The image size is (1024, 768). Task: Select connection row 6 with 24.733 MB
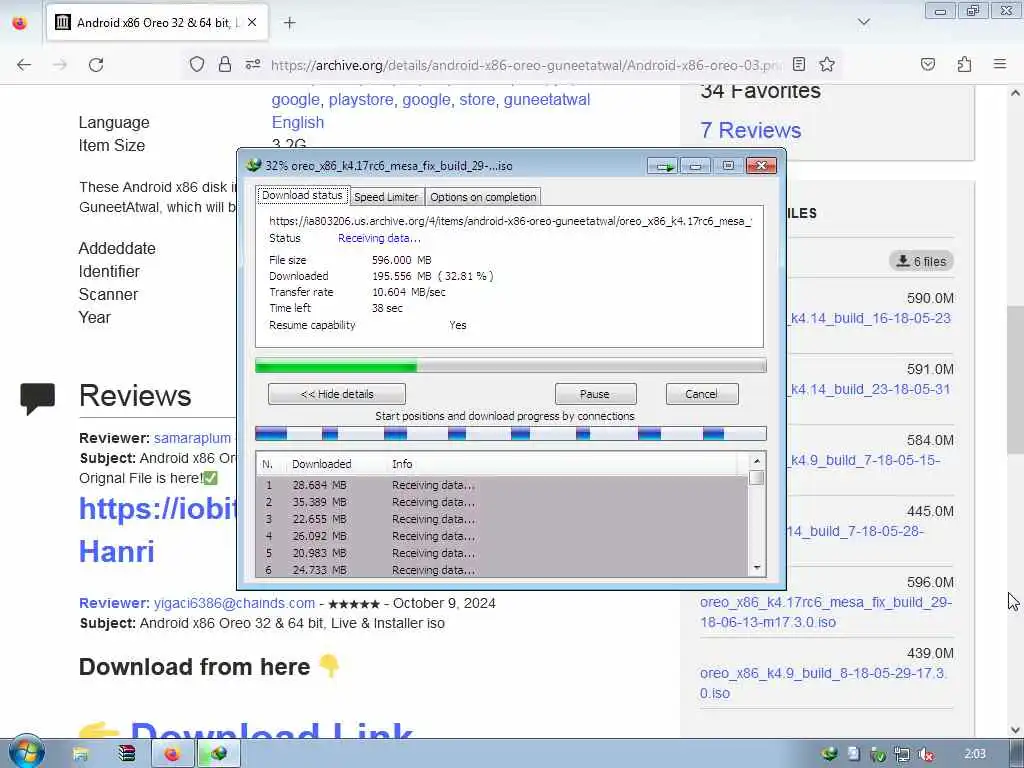click(x=502, y=569)
